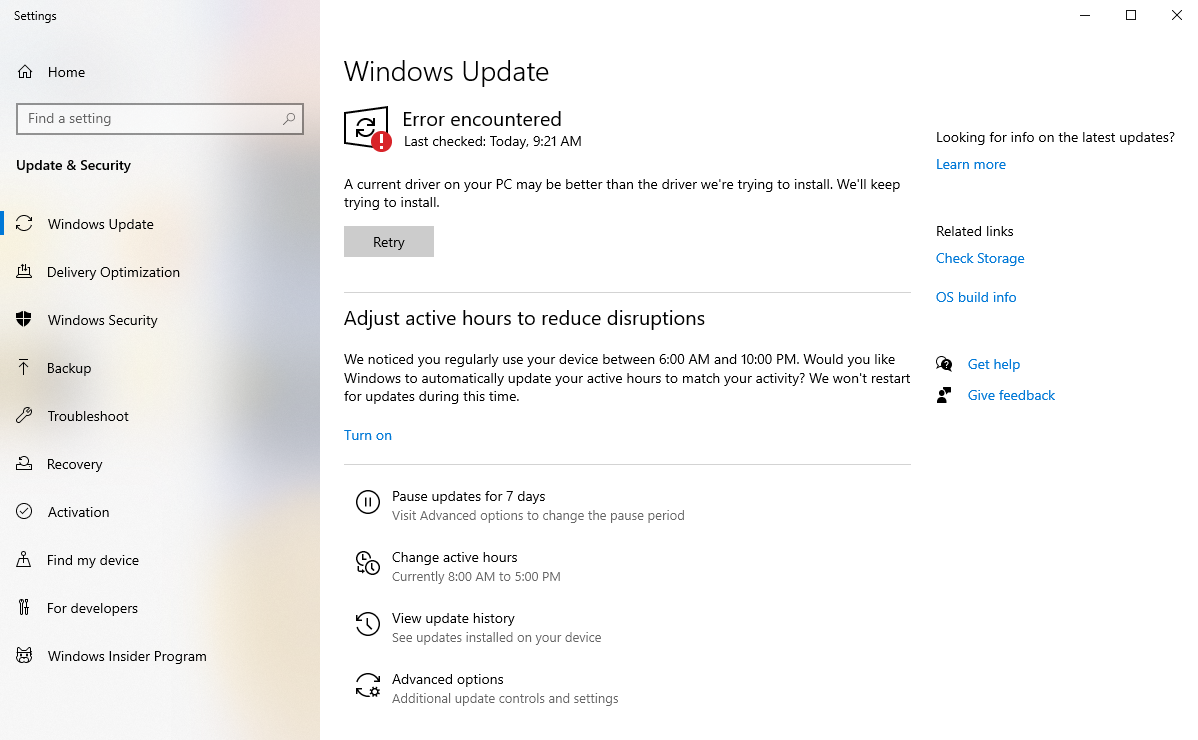Click 'Last checked: Today, 9:21 AM' text
Image resolution: width=1198 pixels, height=740 pixels.
click(x=493, y=141)
